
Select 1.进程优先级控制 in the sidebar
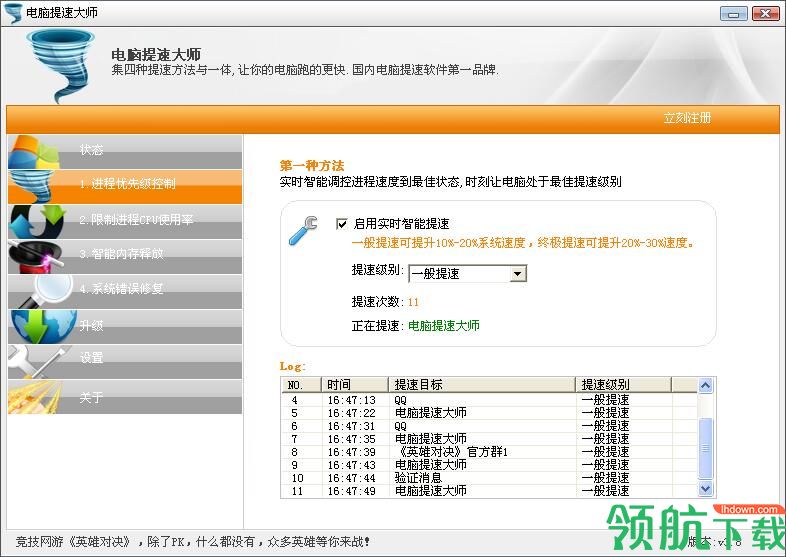click(x=125, y=187)
